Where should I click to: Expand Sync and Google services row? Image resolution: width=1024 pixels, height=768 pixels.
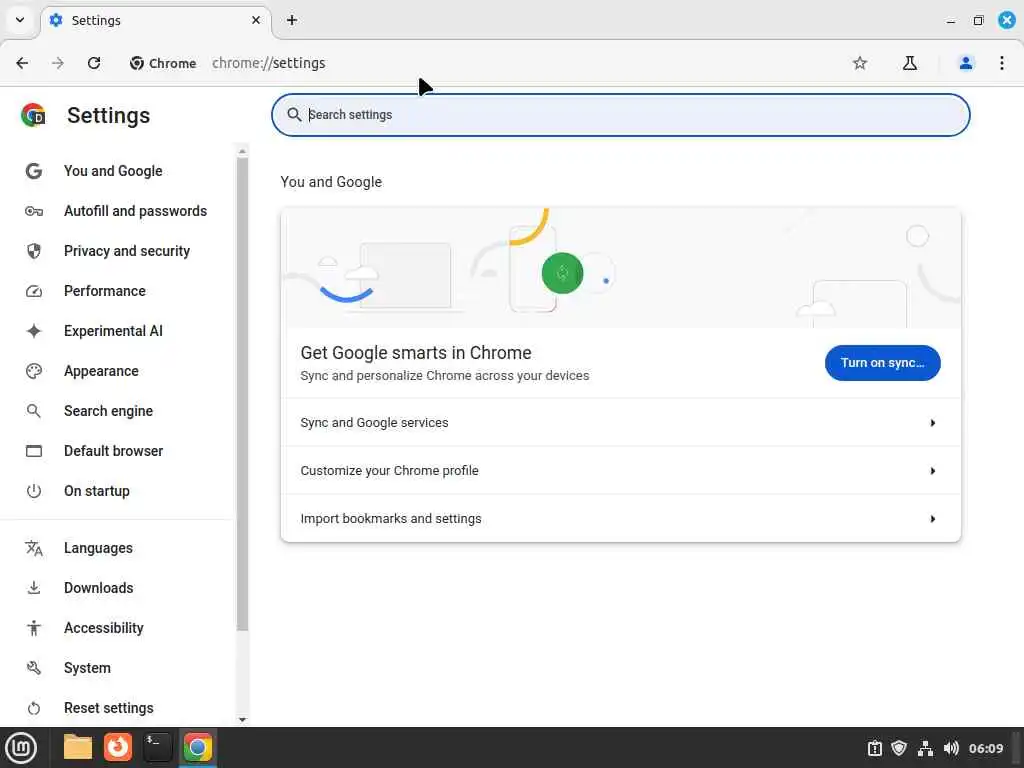620,423
